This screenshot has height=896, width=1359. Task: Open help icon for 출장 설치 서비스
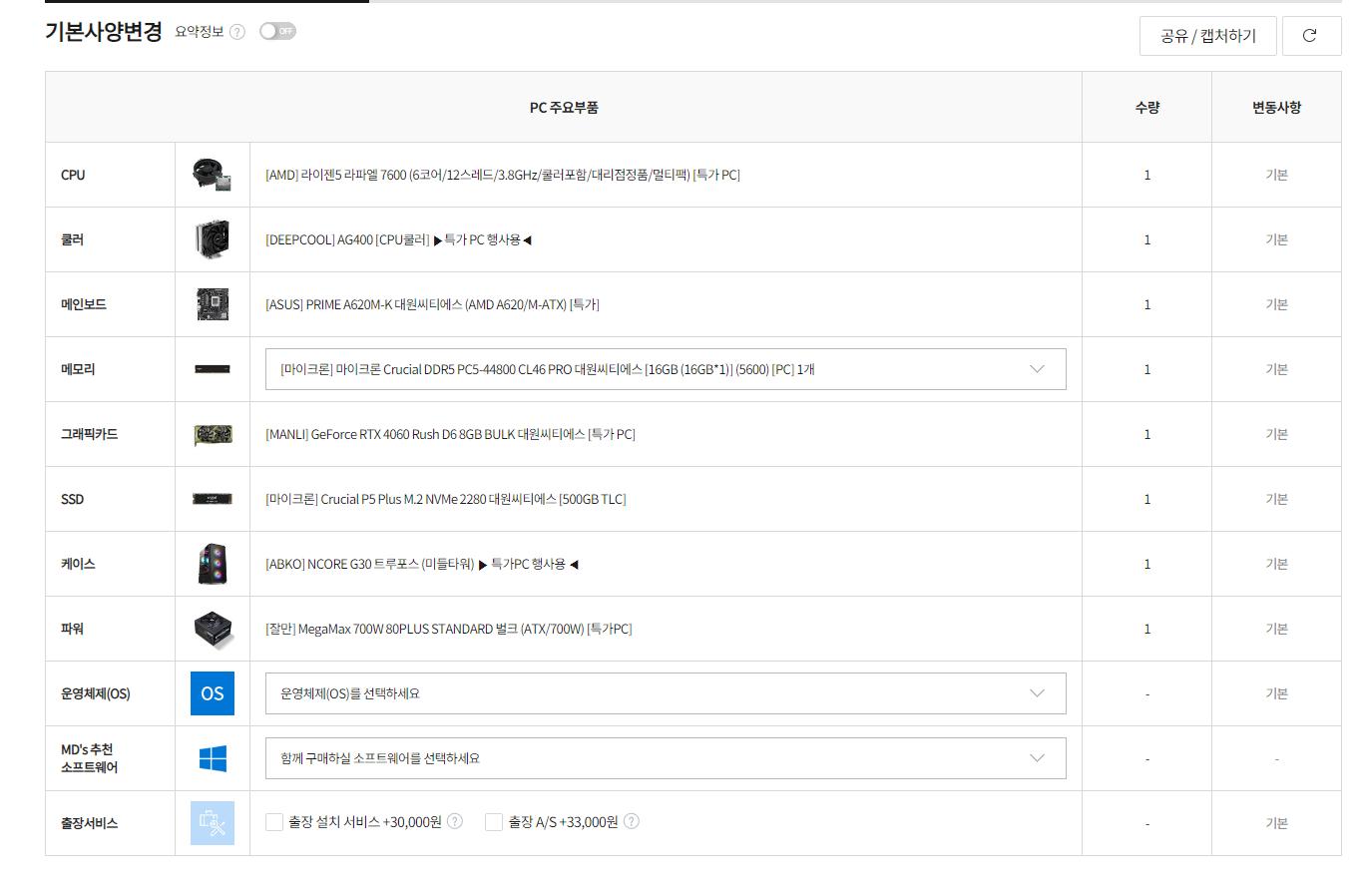point(455,821)
